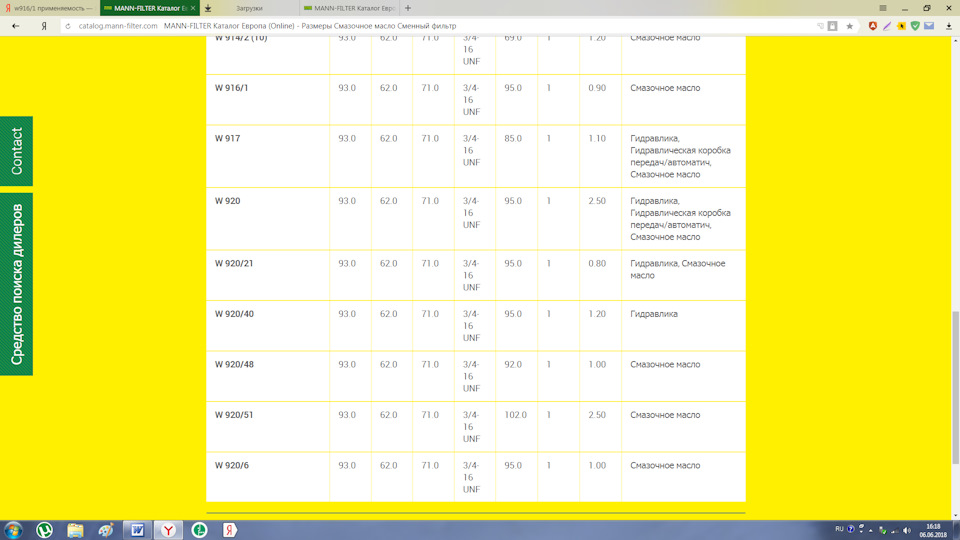Viewport: 960px width, 540px height.
Task: Launch Paint from the taskbar
Action: point(106,530)
